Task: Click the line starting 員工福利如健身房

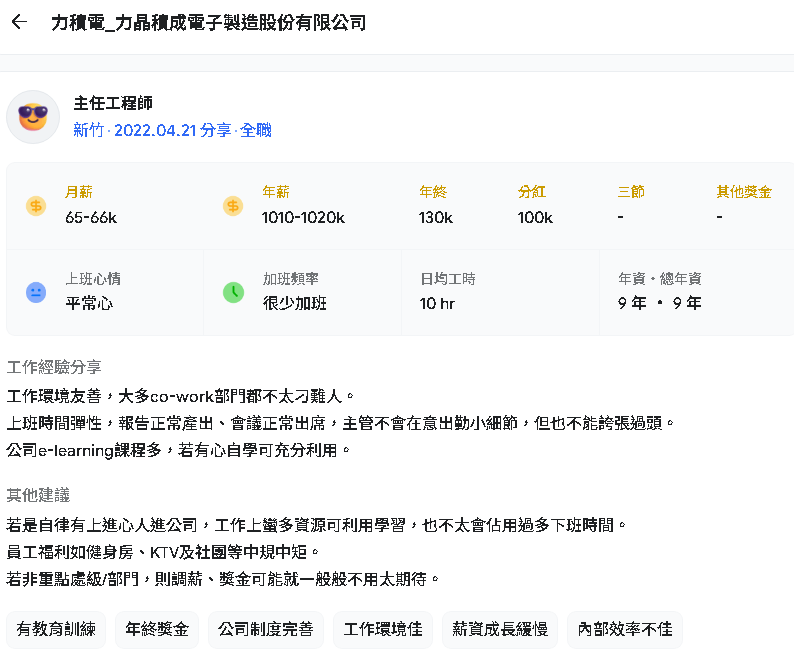Action: [x=162, y=552]
